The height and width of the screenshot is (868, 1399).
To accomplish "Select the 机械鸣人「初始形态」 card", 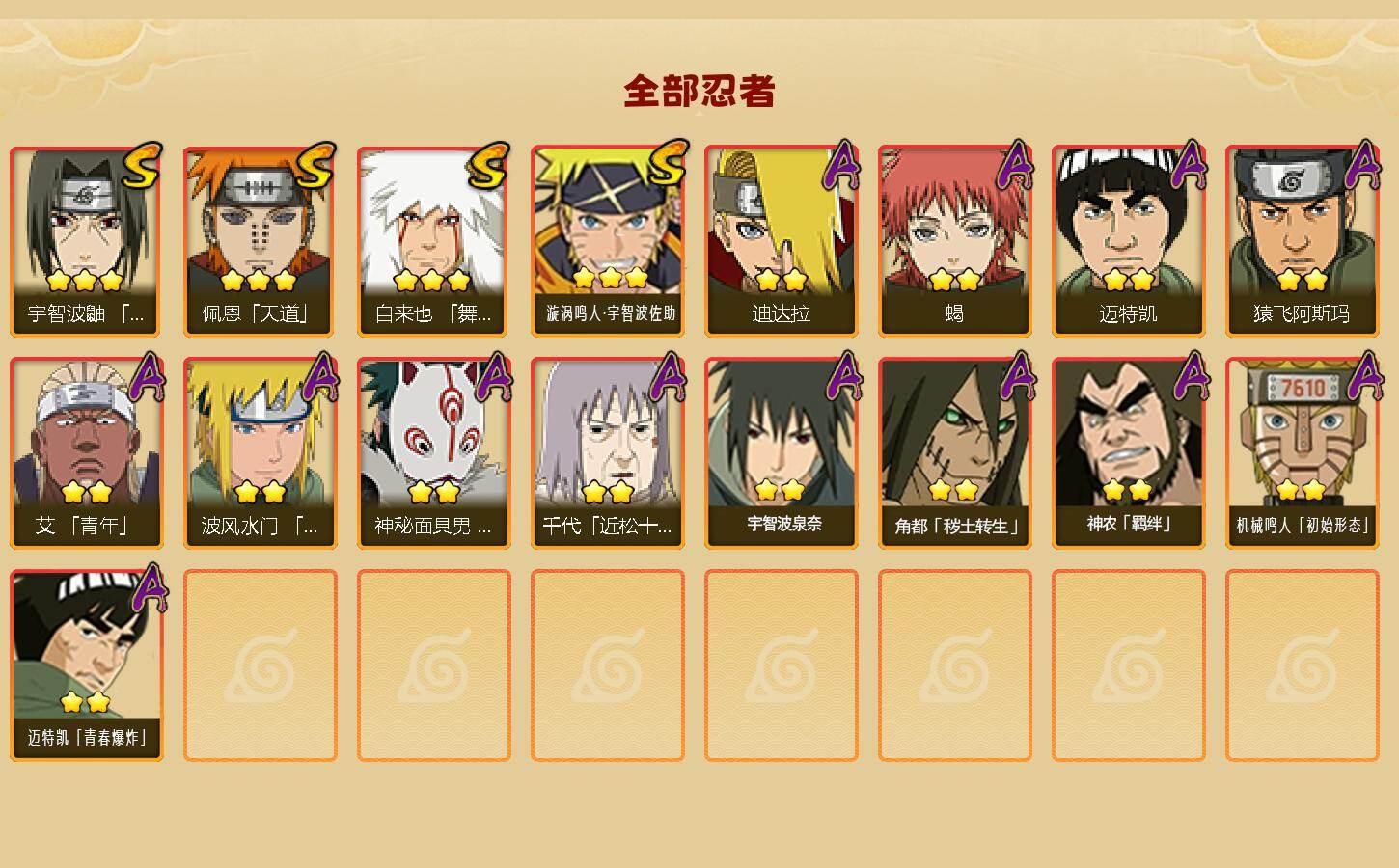I will tap(1302, 453).
